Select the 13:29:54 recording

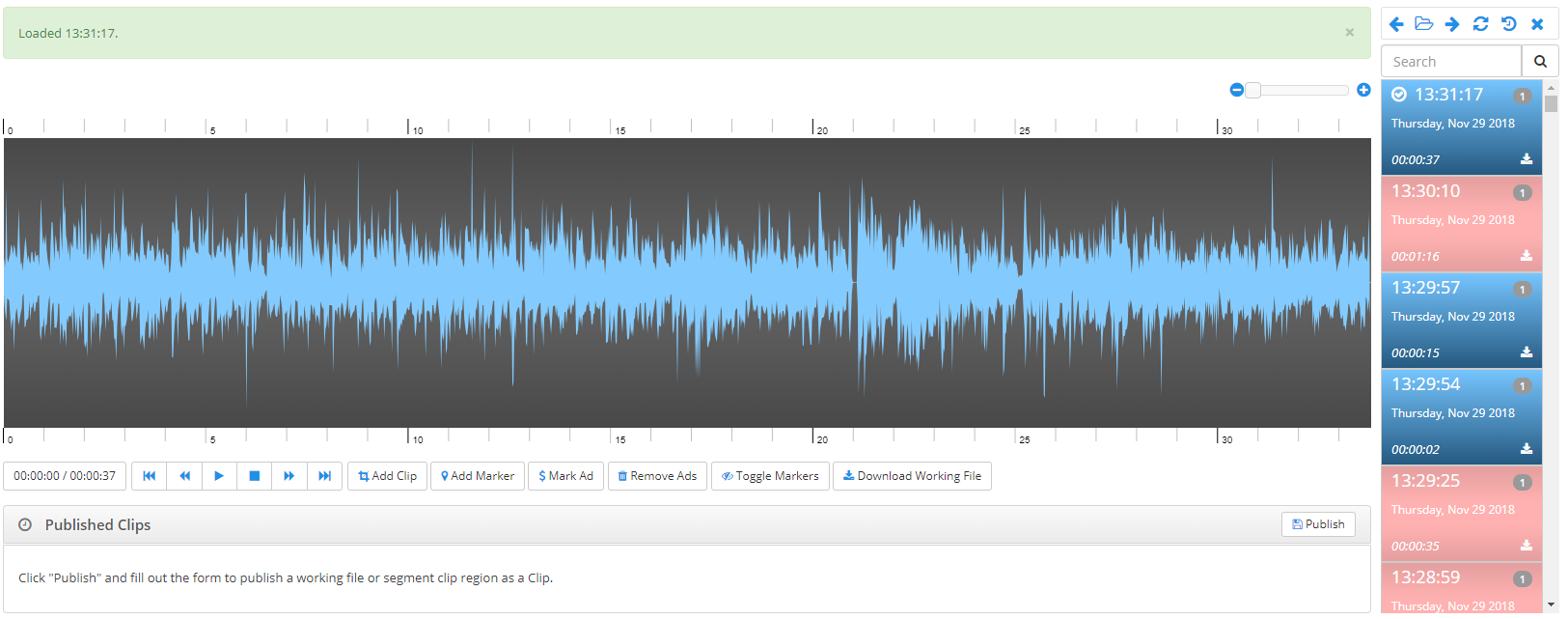click(1461, 417)
